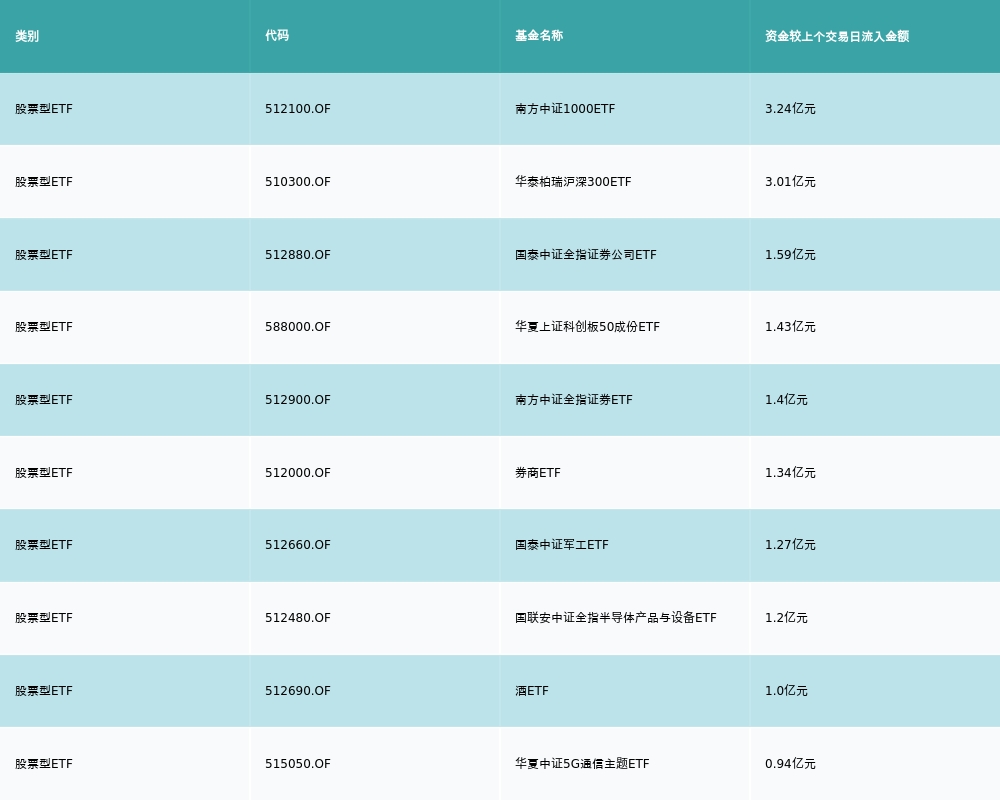Select fund name 南方中证全指证券ETF
This screenshot has width=1000, height=800.
pos(574,399)
